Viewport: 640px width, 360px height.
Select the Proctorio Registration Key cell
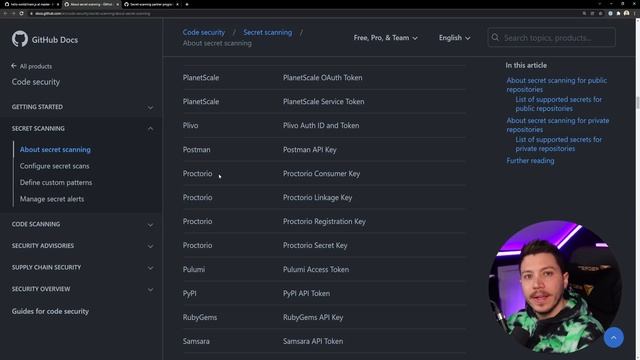pos(324,222)
